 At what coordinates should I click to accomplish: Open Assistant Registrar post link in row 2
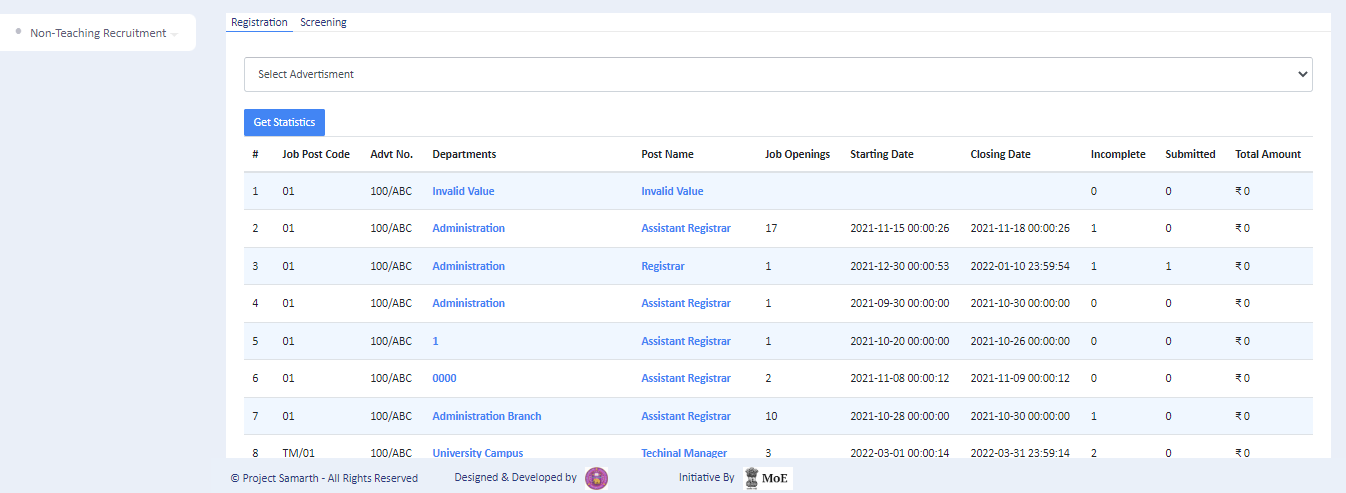tap(686, 228)
